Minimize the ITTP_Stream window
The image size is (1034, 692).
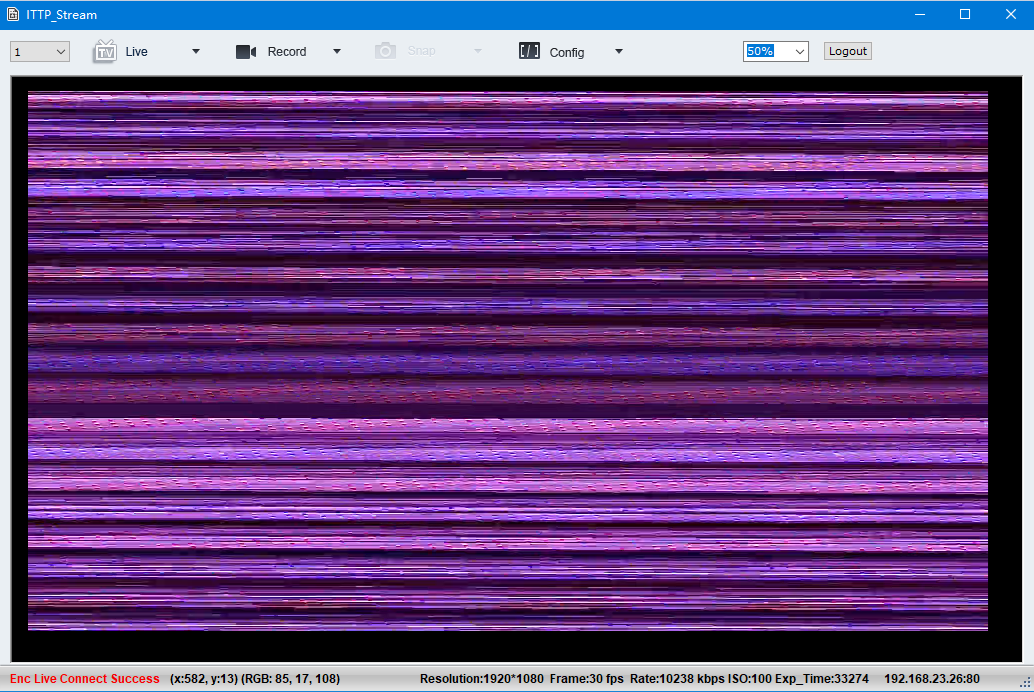tap(919, 15)
